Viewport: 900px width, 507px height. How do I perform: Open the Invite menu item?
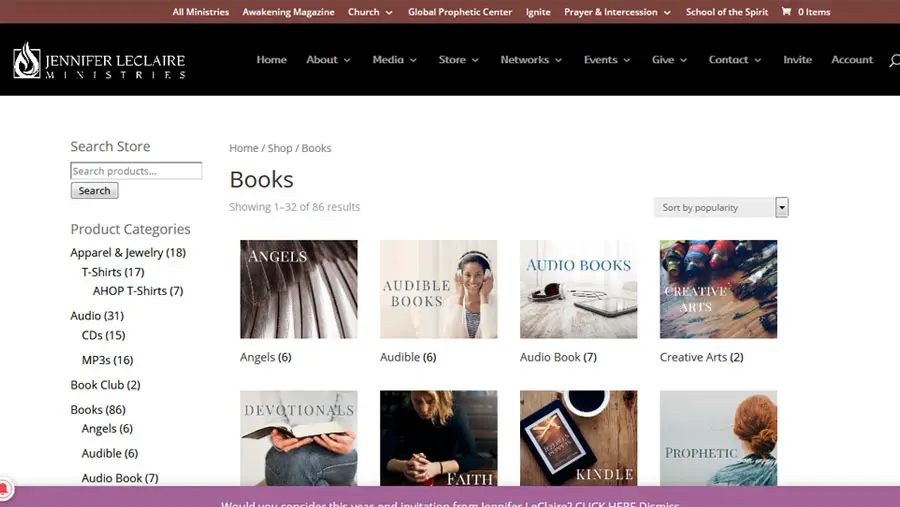pyautogui.click(x=797, y=60)
